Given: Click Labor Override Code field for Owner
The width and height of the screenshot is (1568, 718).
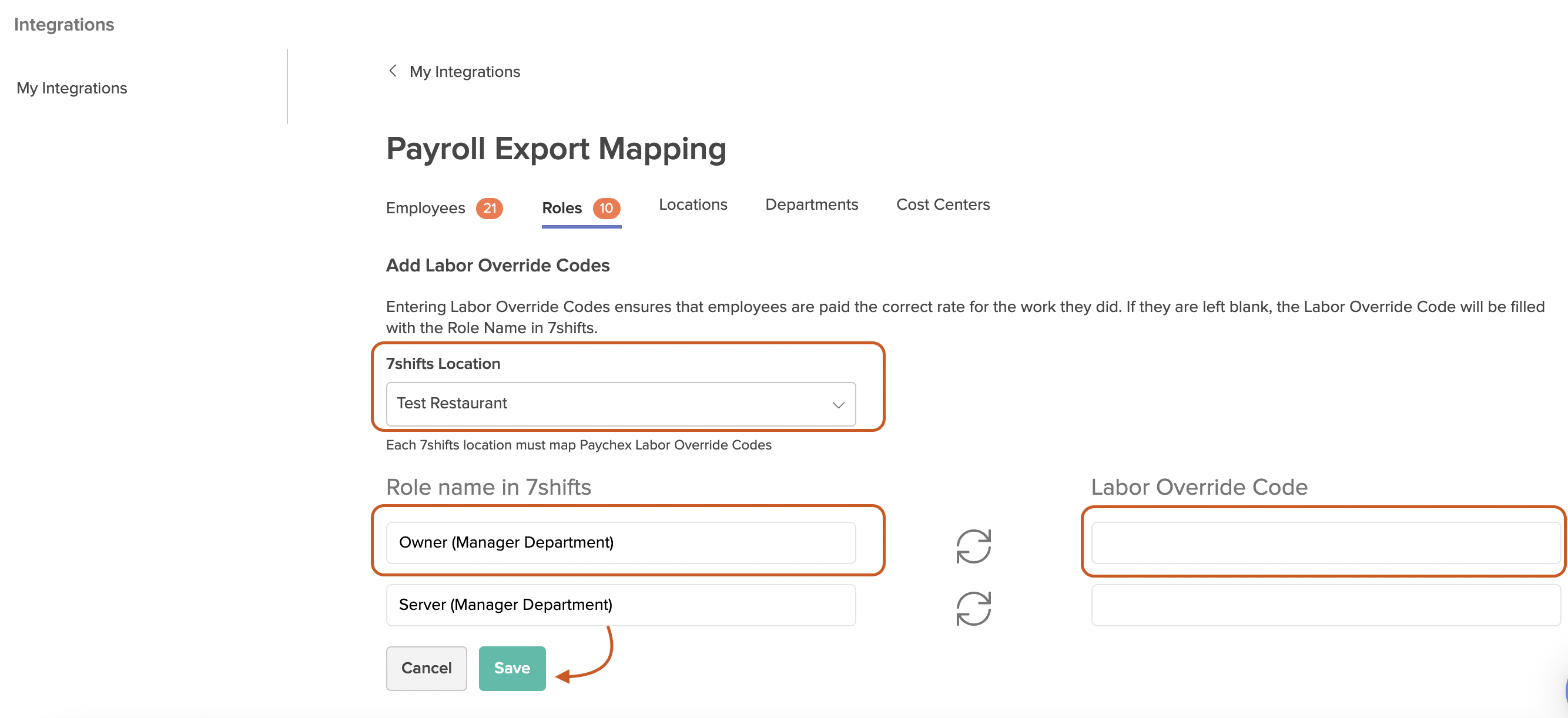Looking at the screenshot, I should click(1326, 542).
